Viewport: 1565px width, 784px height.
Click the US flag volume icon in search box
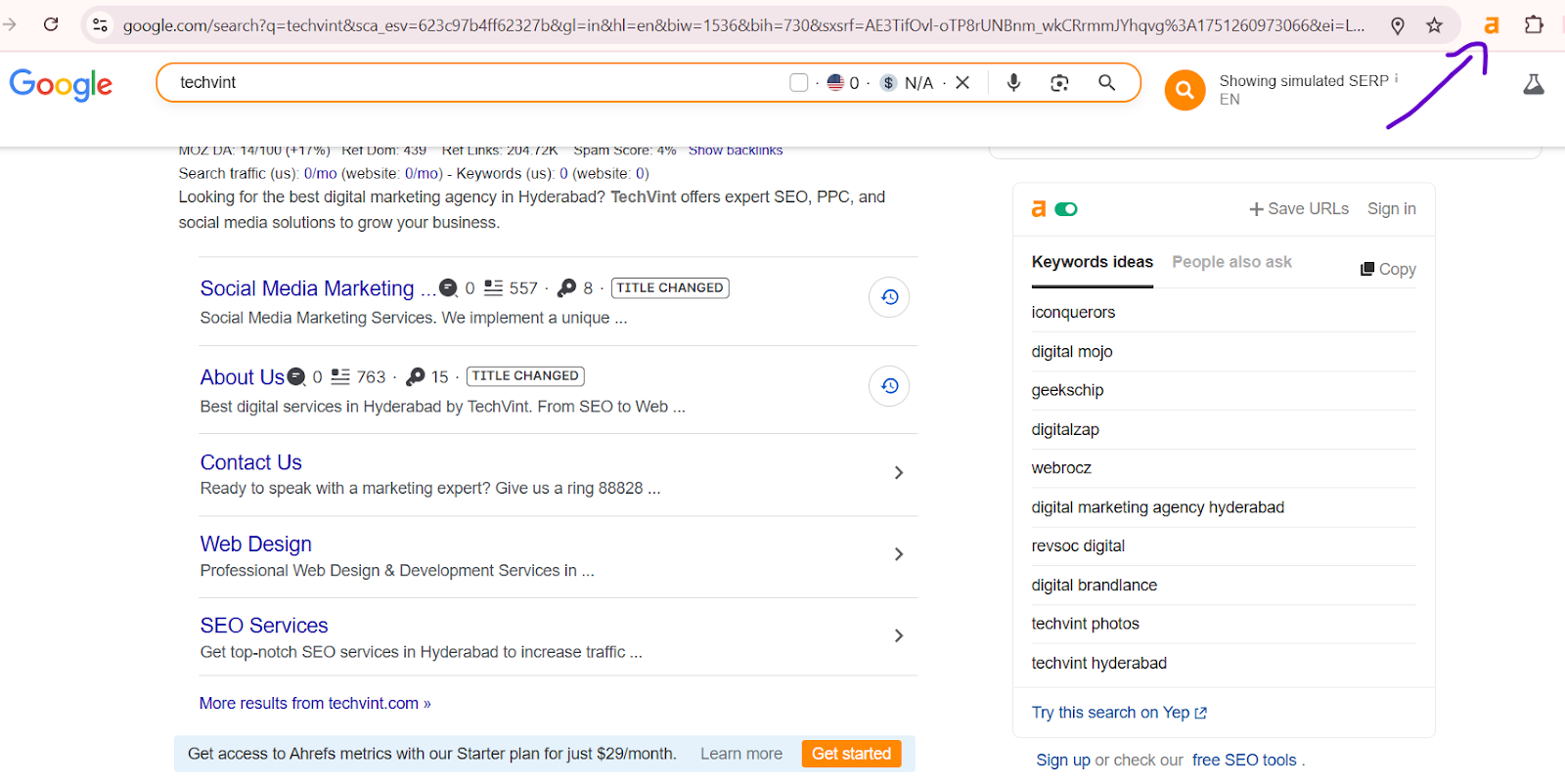coord(835,83)
